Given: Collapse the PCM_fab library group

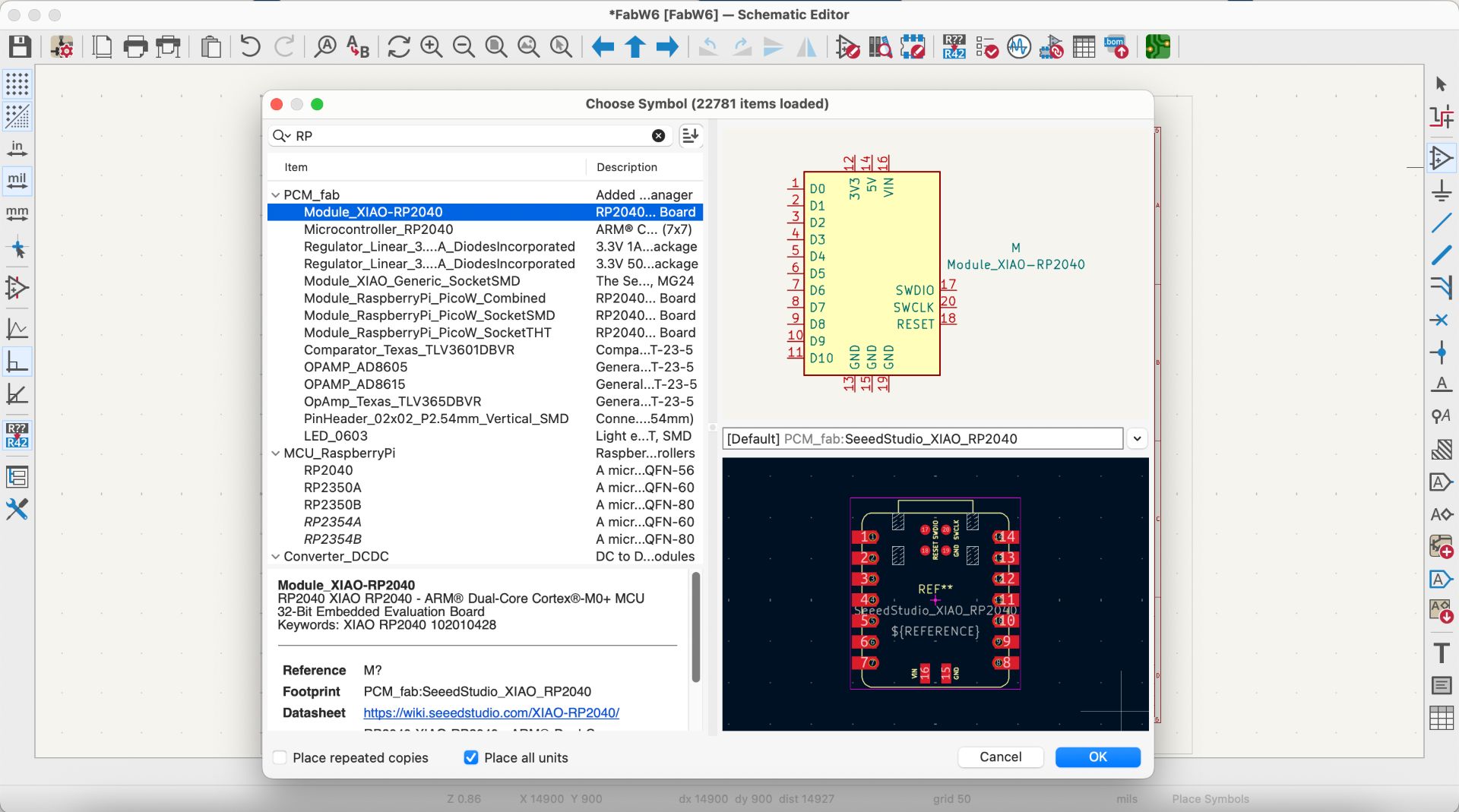Looking at the screenshot, I should coord(275,195).
